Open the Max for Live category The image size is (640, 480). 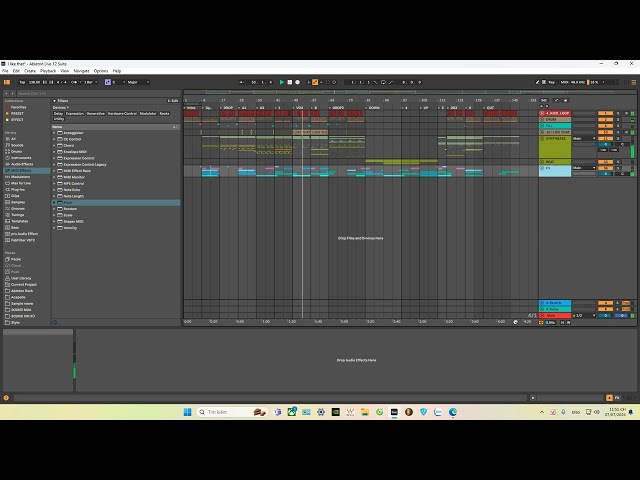(x=20, y=183)
